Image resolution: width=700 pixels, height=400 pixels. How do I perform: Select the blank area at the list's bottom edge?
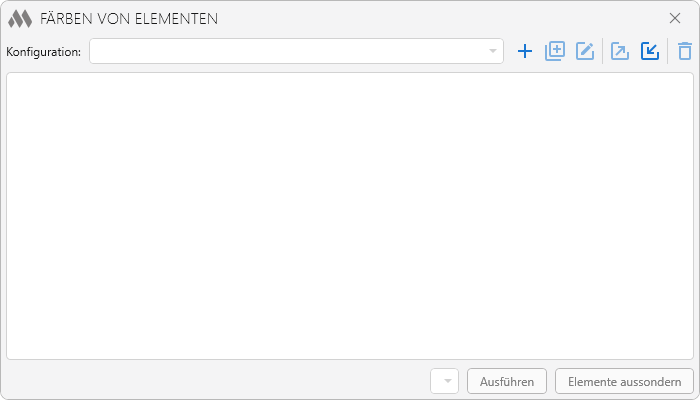pos(349,351)
